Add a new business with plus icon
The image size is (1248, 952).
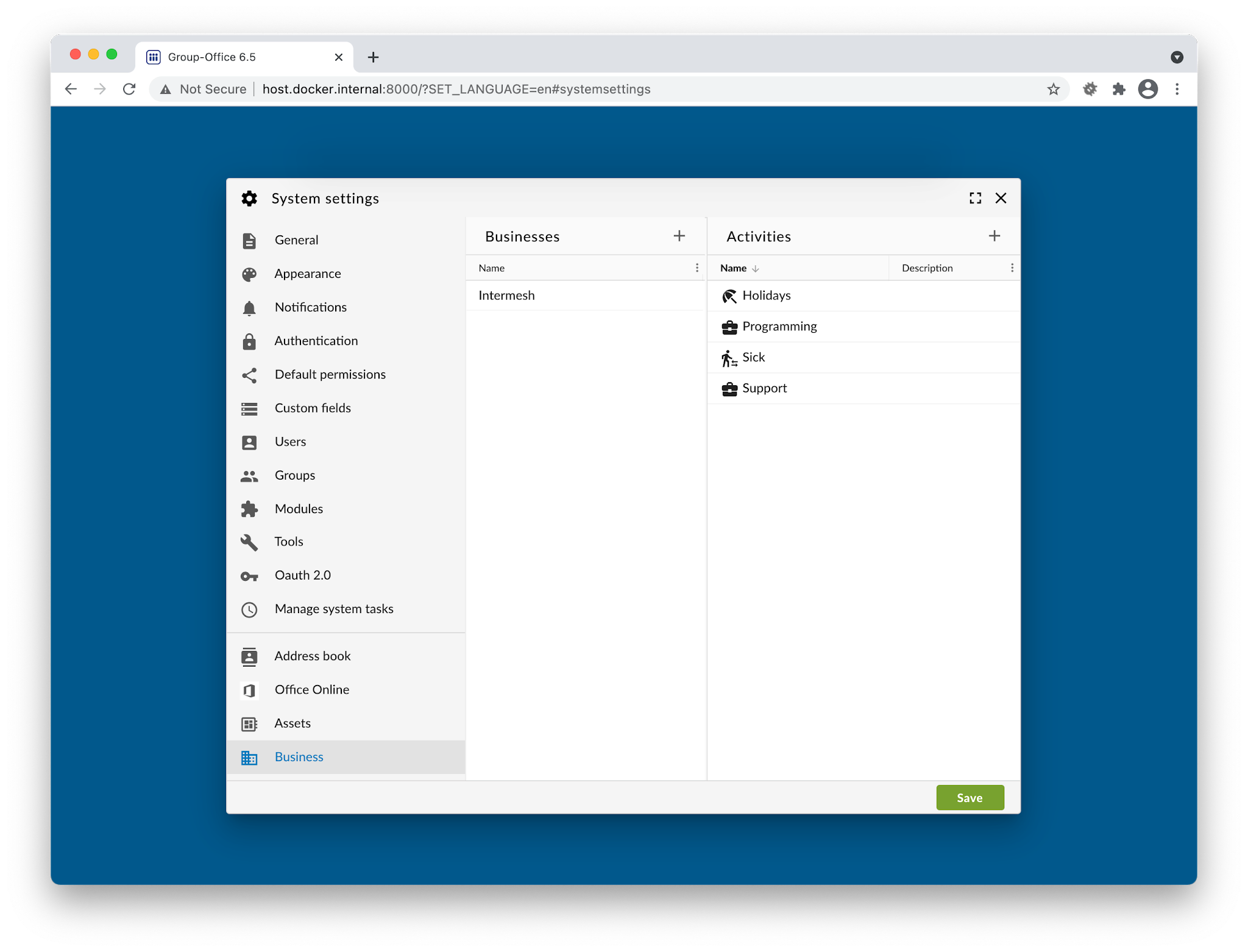pos(679,236)
